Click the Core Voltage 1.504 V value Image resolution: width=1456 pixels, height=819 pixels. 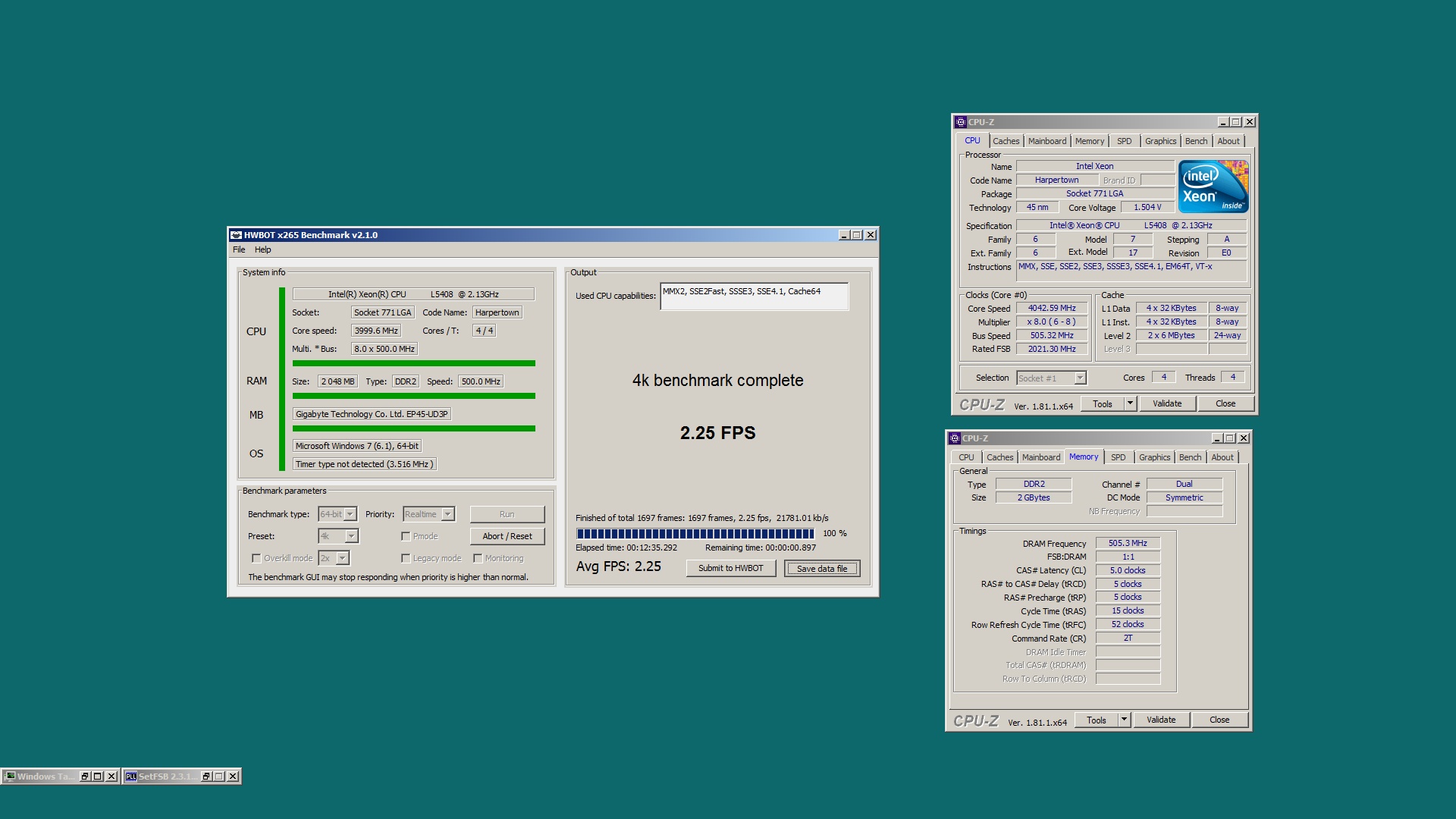[x=1147, y=207]
